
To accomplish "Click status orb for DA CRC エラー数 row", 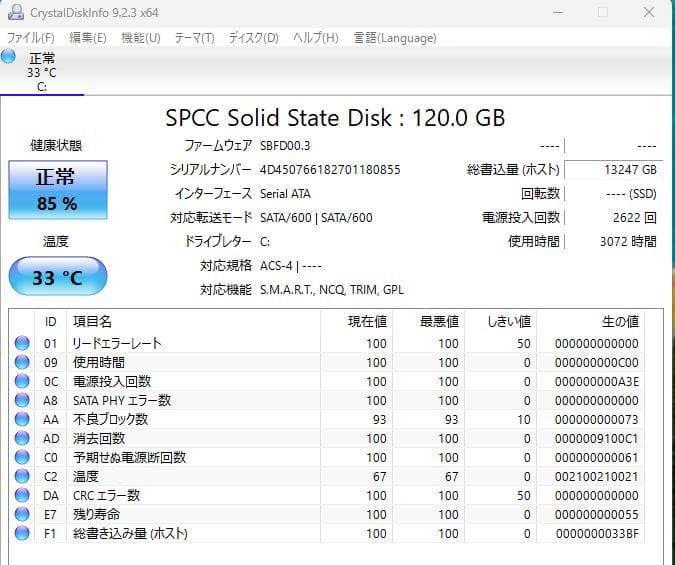I will tap(22, 495).
